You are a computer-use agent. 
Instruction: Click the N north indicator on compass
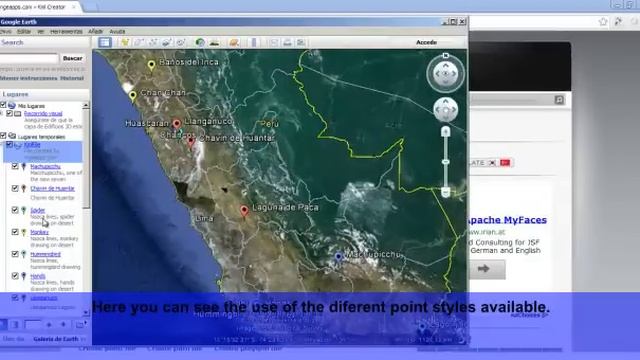click(446, 56)
